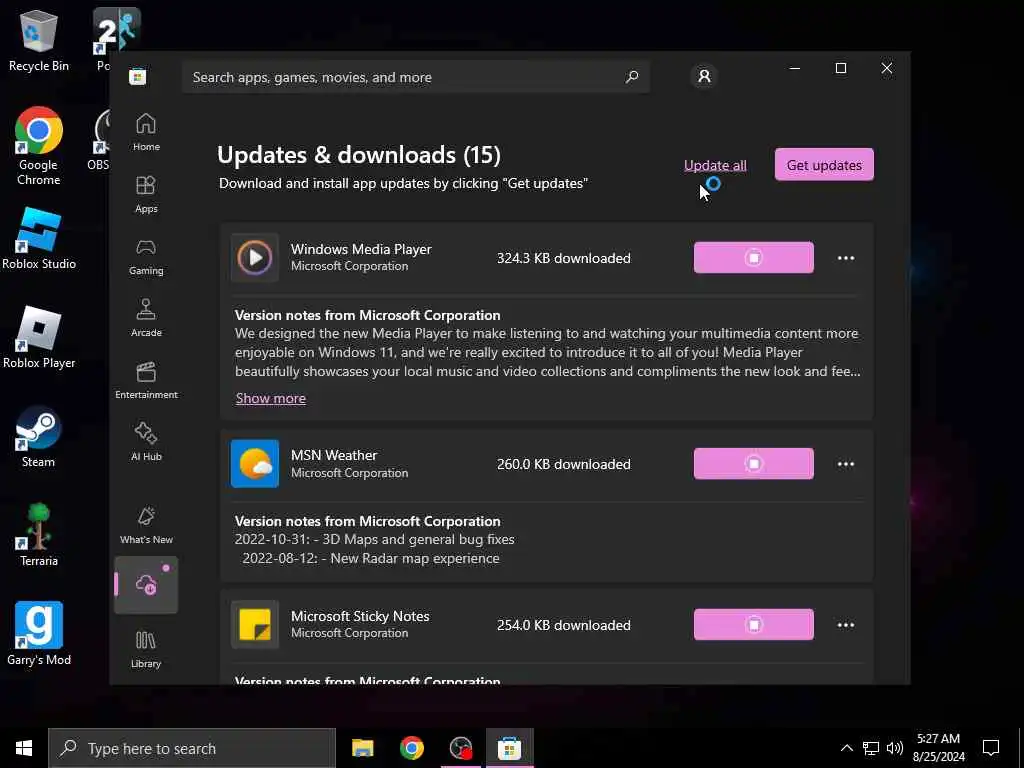Stop the Windows Media Player download
The height and width of the screenshot is (768, 1024).
tap(754, 257)
